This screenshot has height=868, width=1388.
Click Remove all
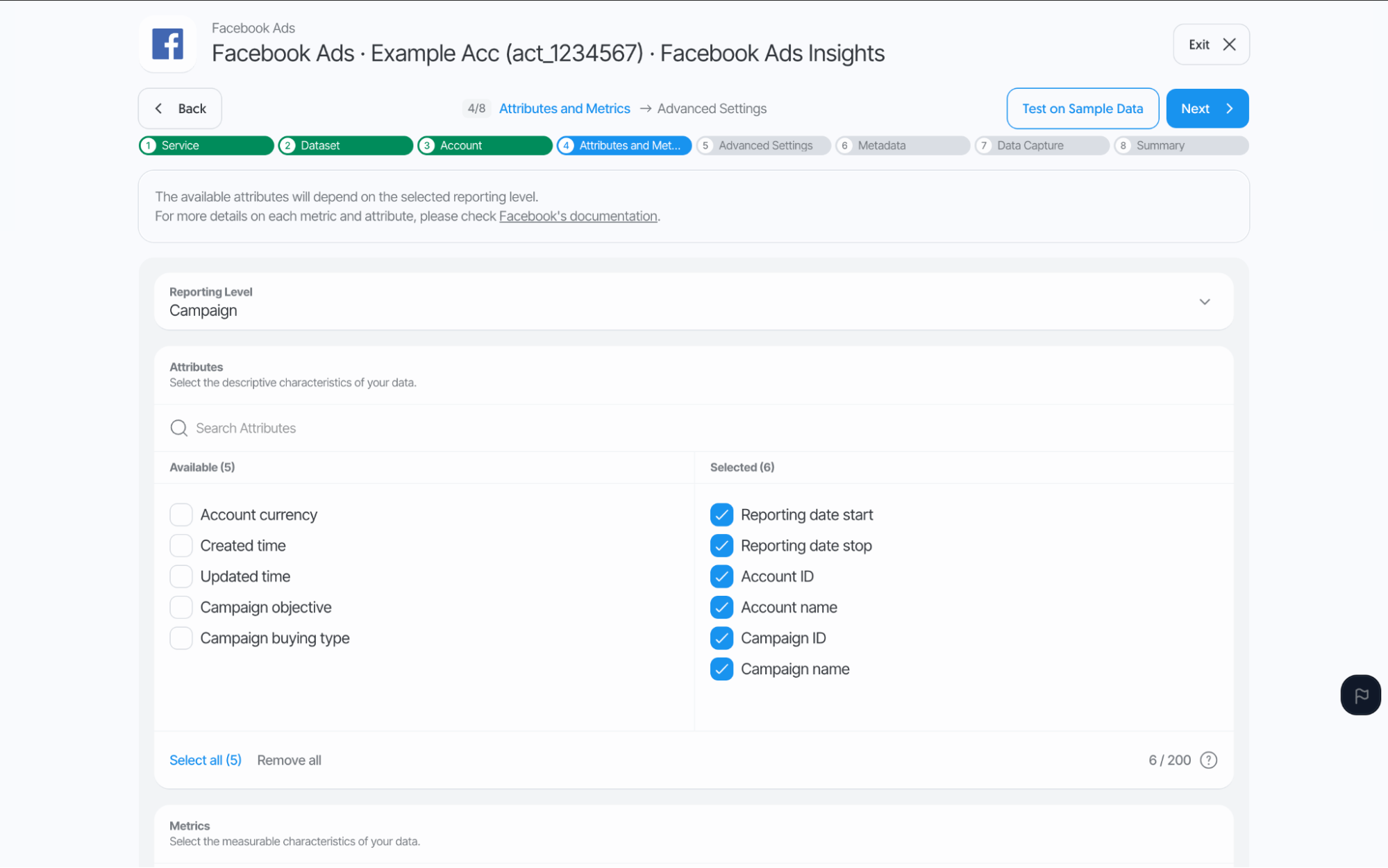(x=289, y=760)
